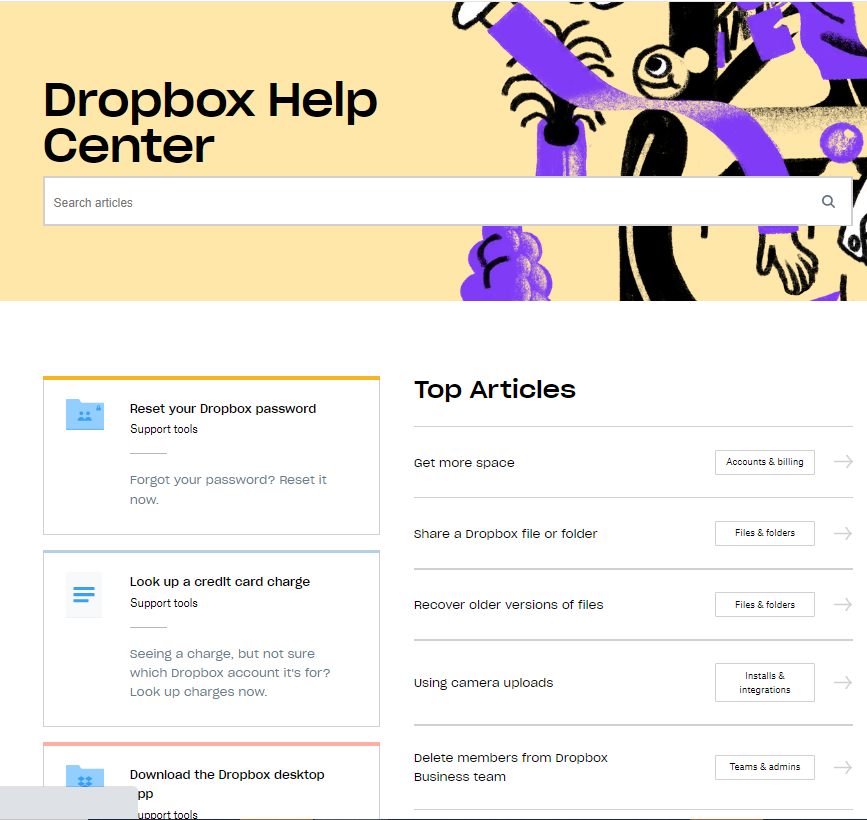Click the arrow icon in Using camera uploads row
The image size is (867, 820).
coord(843,682)
